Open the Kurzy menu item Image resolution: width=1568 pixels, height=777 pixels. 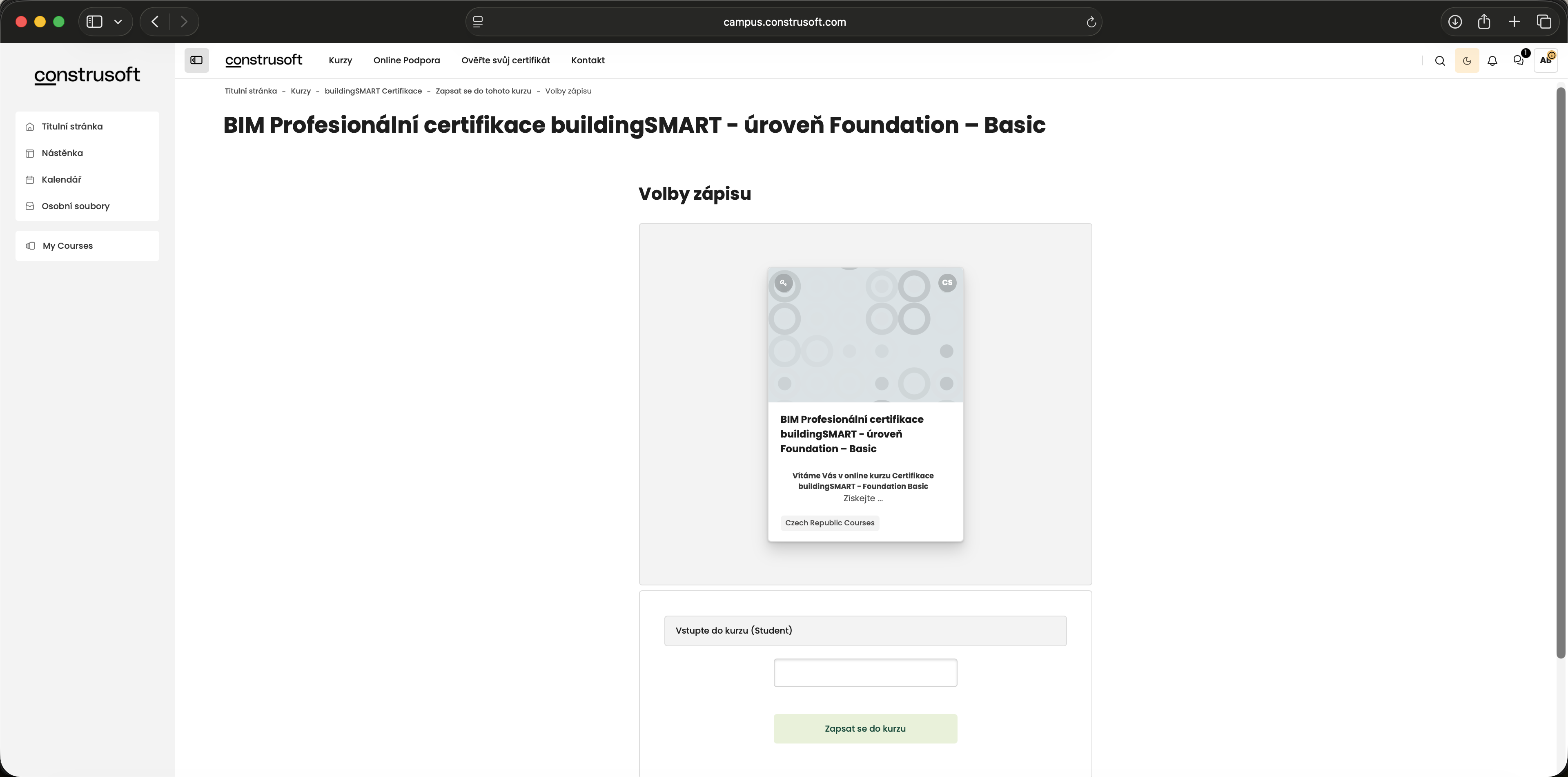pyautogui.click(x=340, y=60)
